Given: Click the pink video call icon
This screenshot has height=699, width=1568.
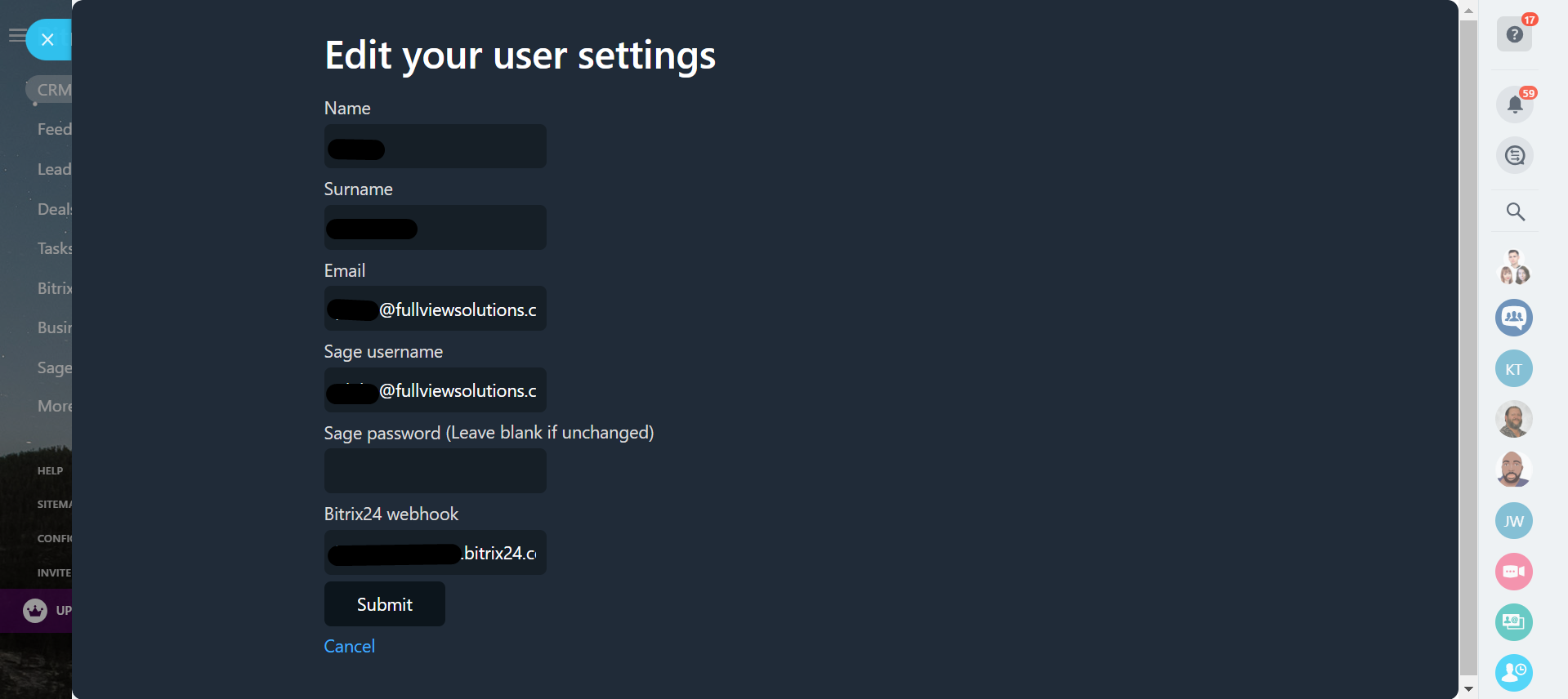Looking at the screenshot, I should pyautogui.click(x=1513, y=572).
